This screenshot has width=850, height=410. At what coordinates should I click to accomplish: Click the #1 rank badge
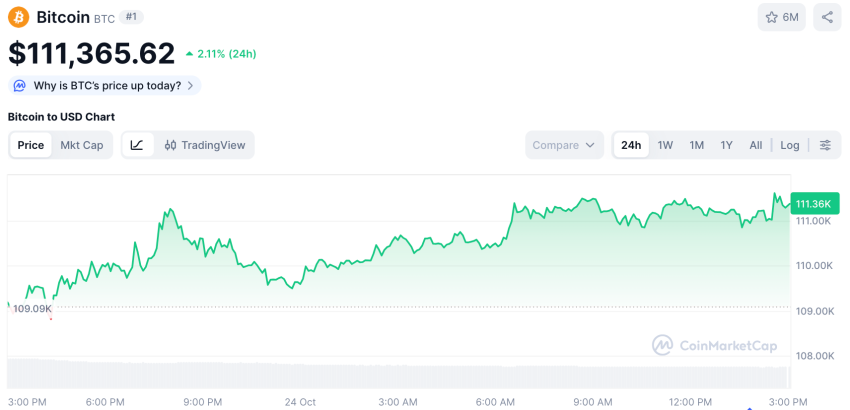tap(131, 17)
